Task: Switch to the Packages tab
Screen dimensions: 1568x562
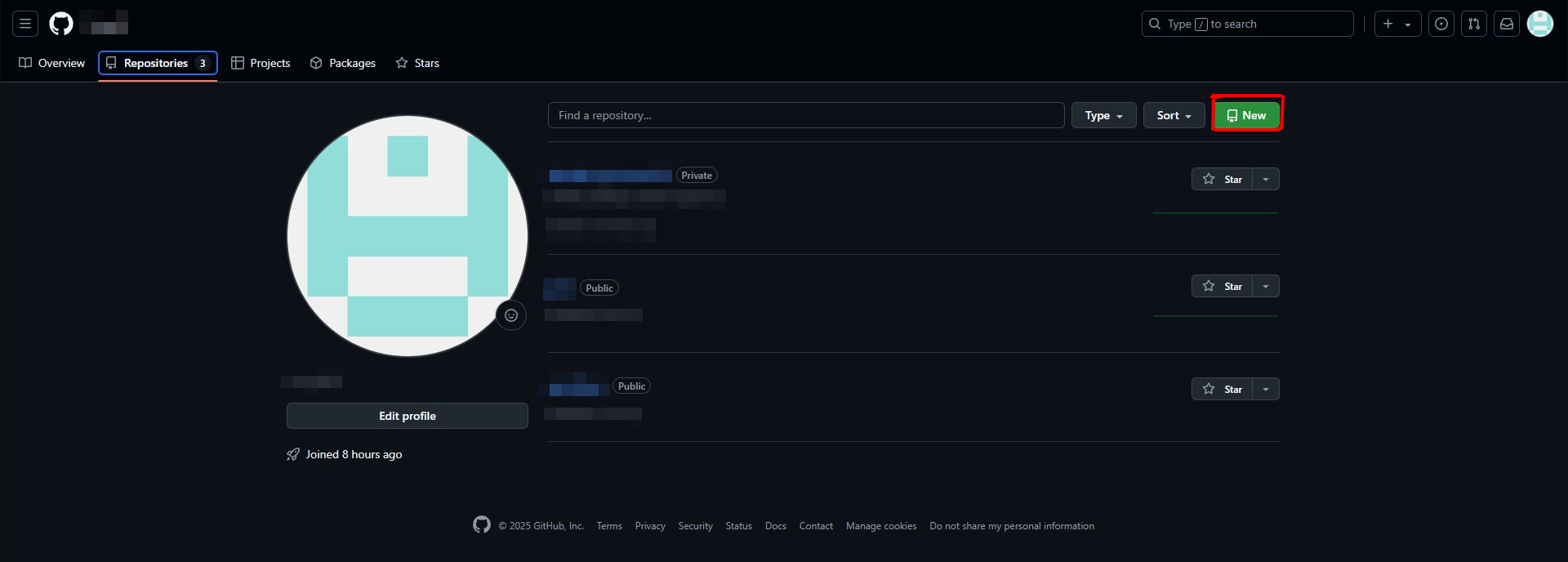Action: [343, 63]
